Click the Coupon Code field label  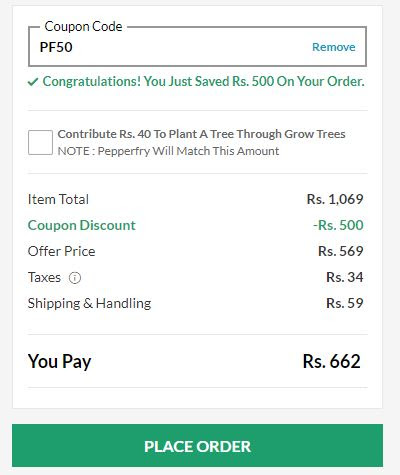[83, 26]
